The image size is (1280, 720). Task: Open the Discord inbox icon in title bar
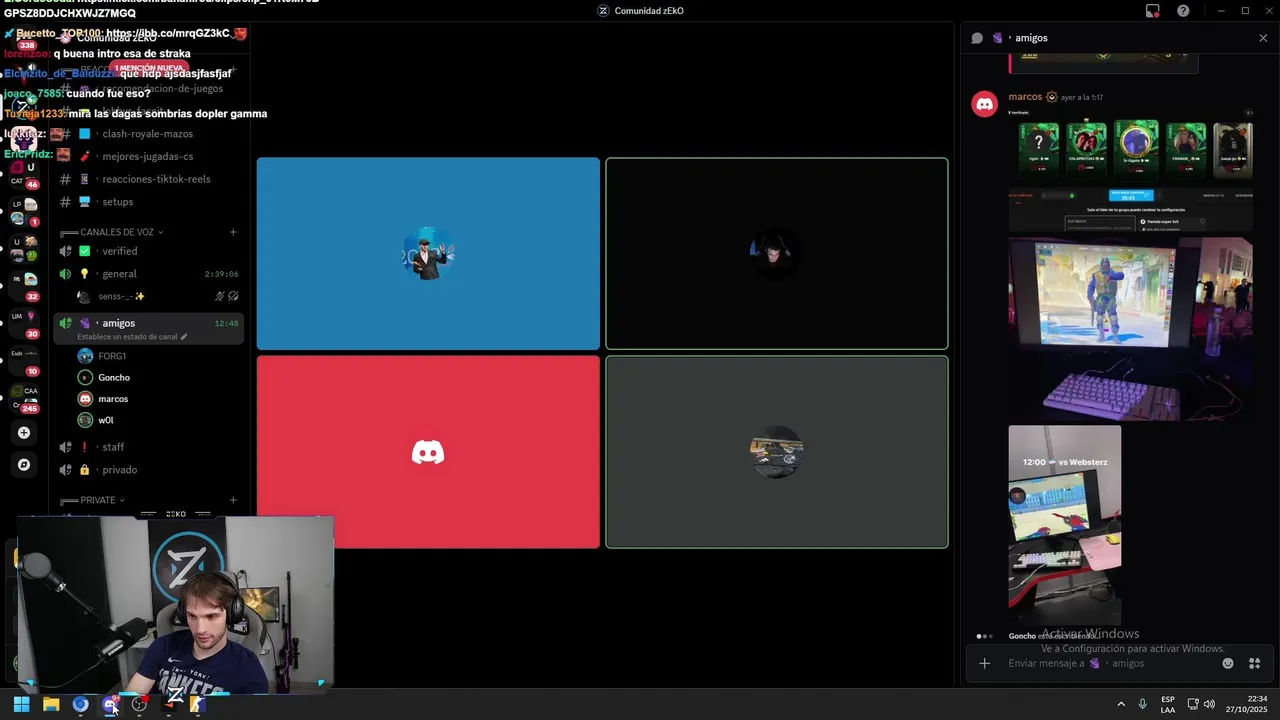click(1153, 11)
